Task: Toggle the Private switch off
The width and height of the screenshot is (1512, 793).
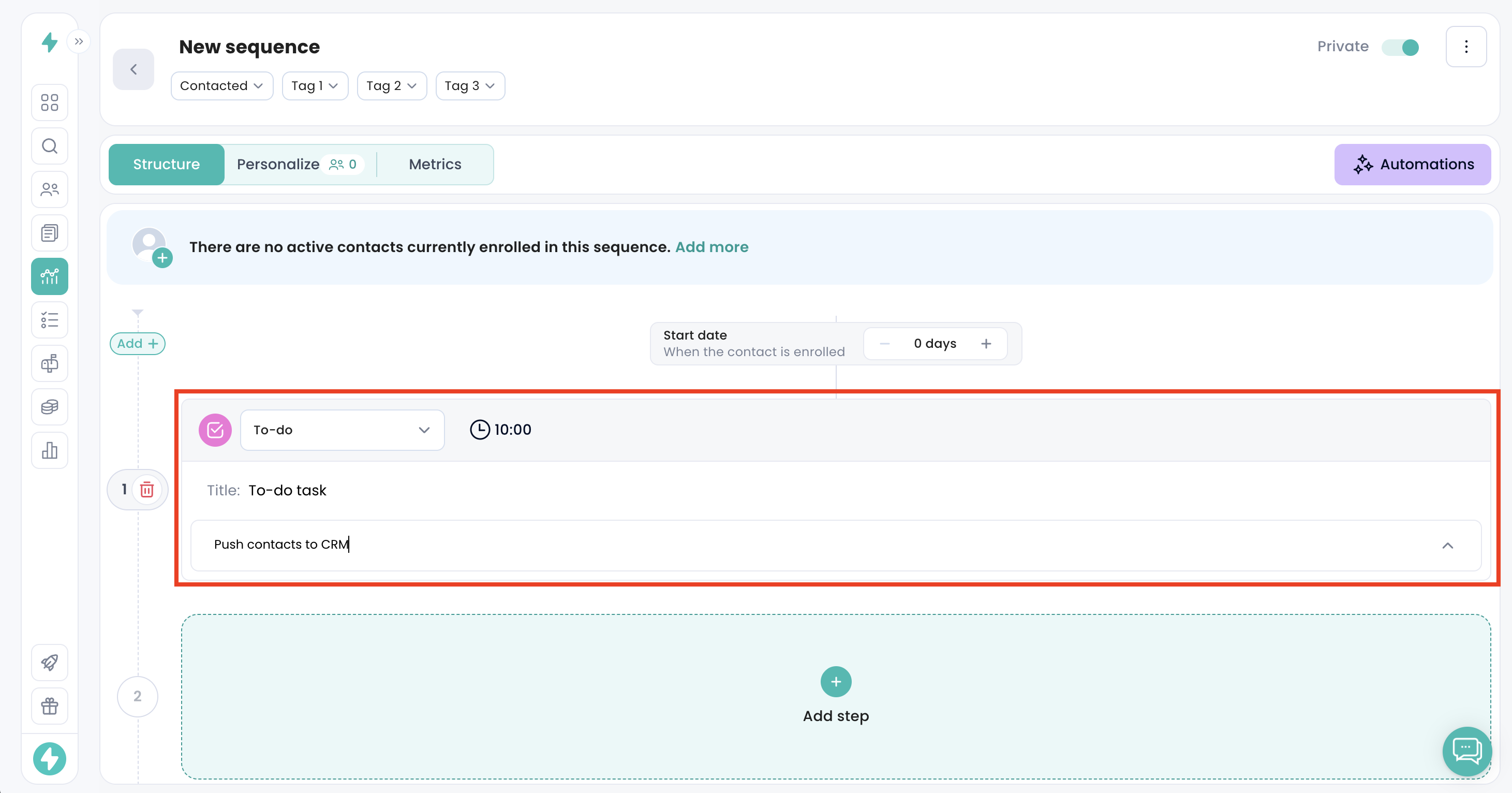Action: (x=1400, y=47)
